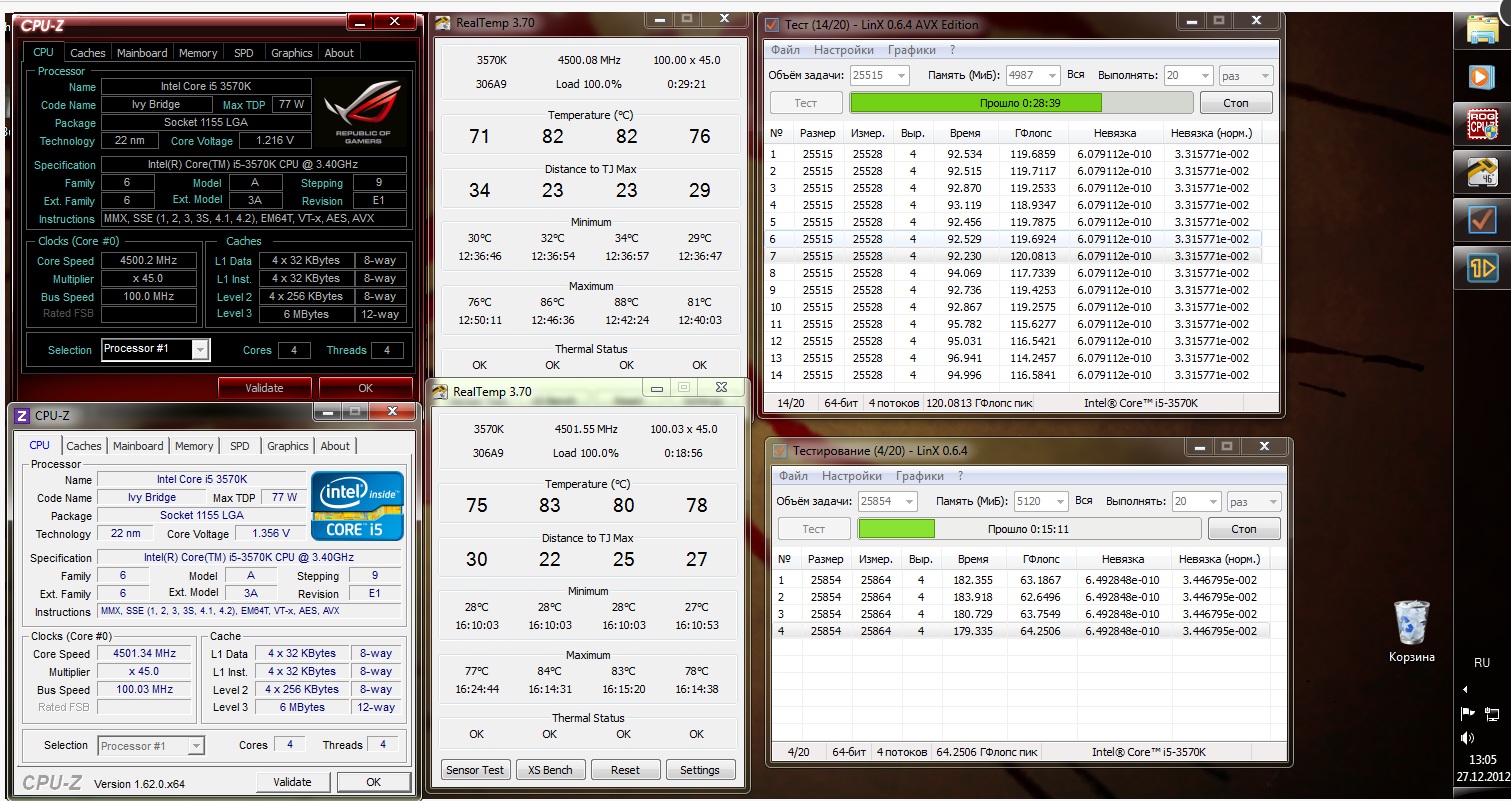Open Файл menu in LinX AVX Edition
Screen dimensions: 1511x801
point(784,50)
